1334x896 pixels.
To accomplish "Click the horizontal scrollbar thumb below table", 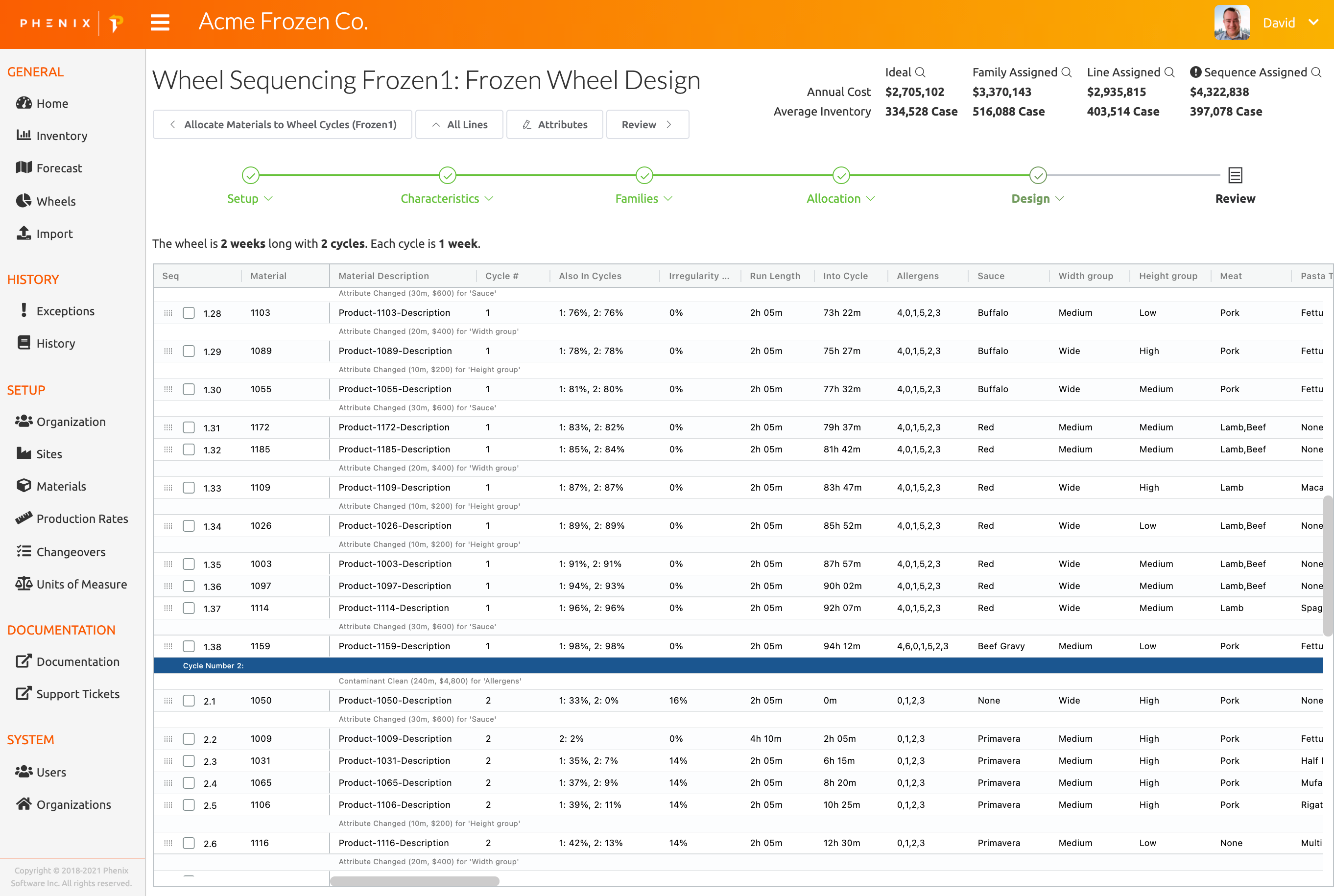I will (415, 881).
